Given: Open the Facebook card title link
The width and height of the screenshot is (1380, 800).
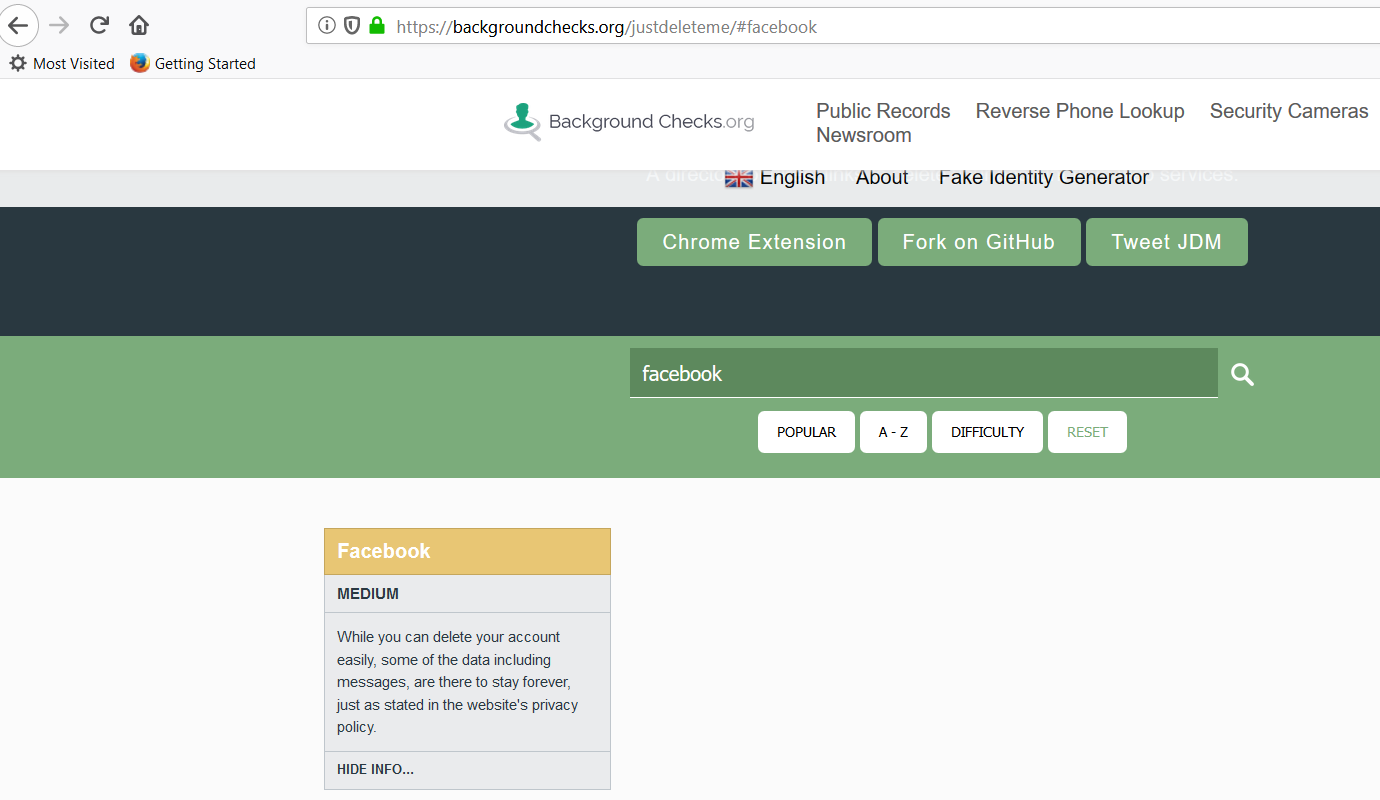Looking at the screenshot, I should pyautogui.click(x=384, y=551).
